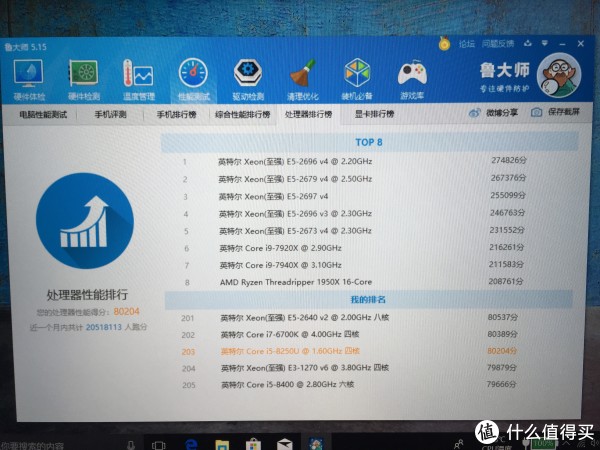Screen dimensions: 600x450
Task: Open the 硬件检测 hardware detection icon
Action: pos(83,80)
